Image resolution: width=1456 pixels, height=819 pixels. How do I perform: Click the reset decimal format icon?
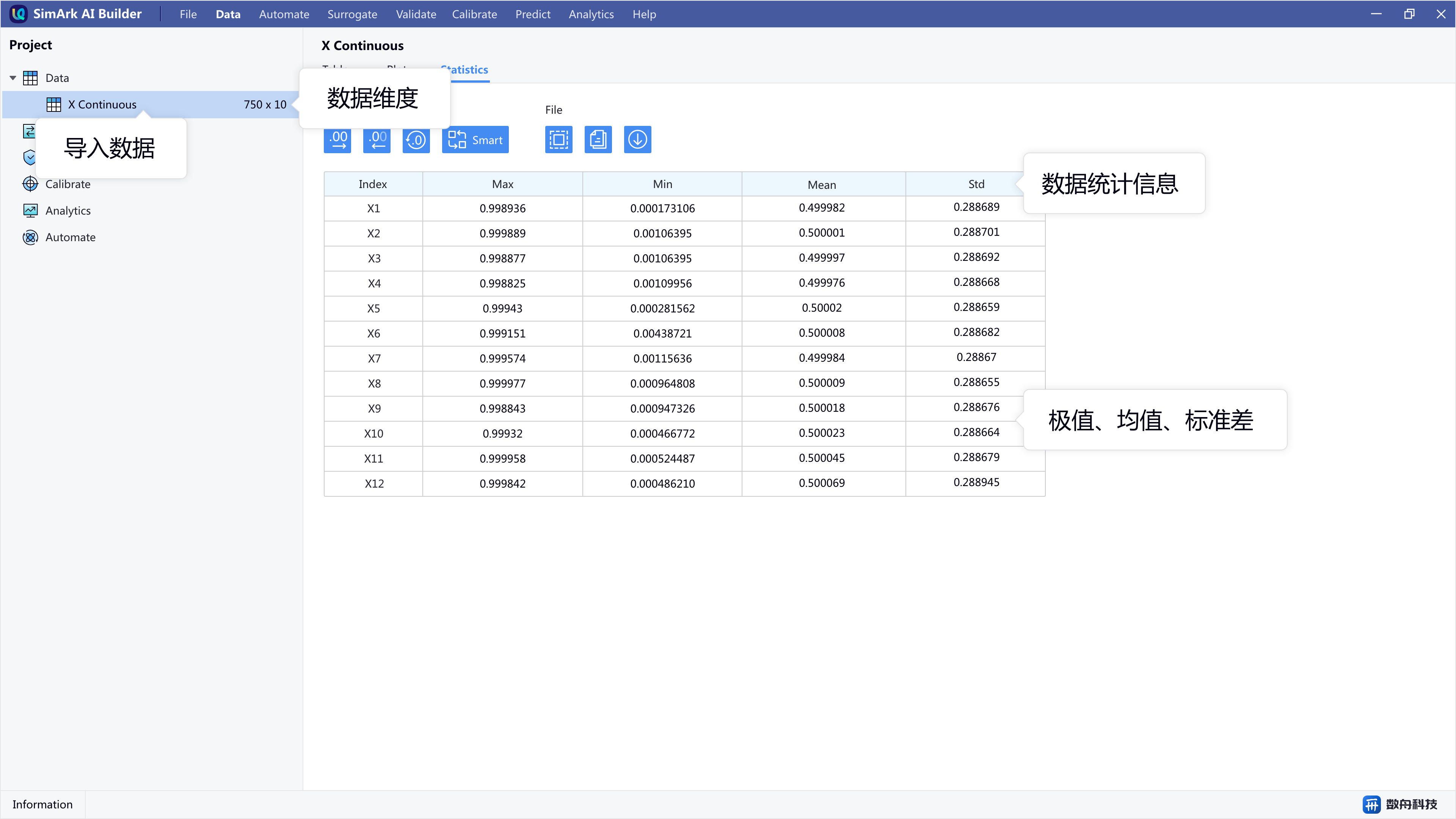[x=417, y=140]
